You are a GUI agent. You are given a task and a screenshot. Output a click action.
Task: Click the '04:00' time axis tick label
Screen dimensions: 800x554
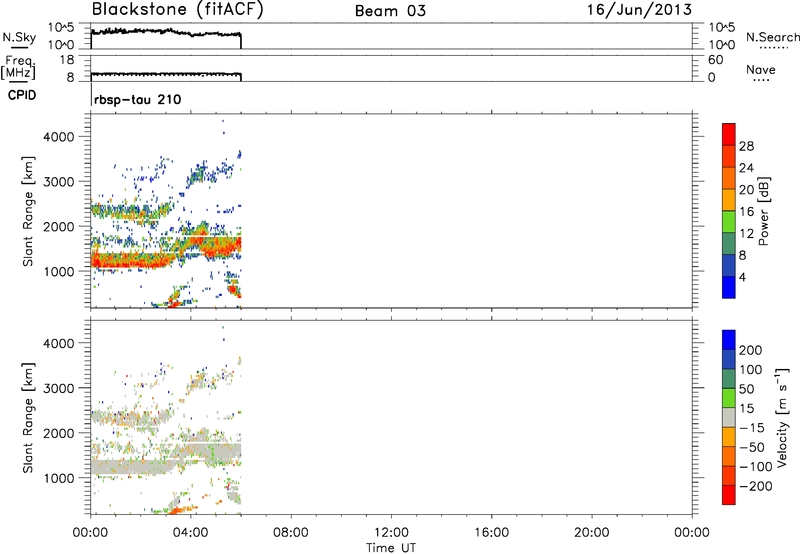(x=190, y=533)
